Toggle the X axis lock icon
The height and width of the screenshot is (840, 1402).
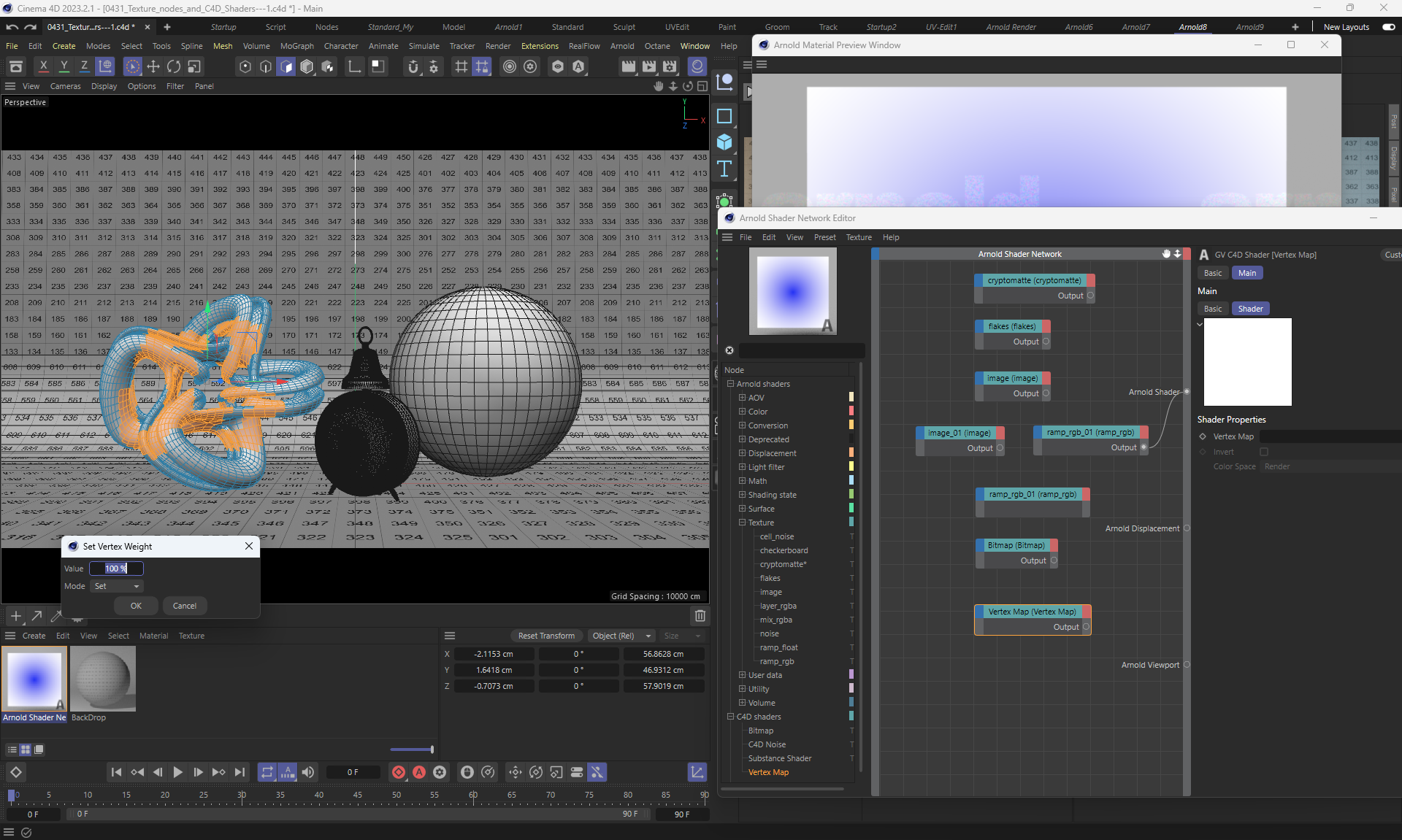point(44,66)
